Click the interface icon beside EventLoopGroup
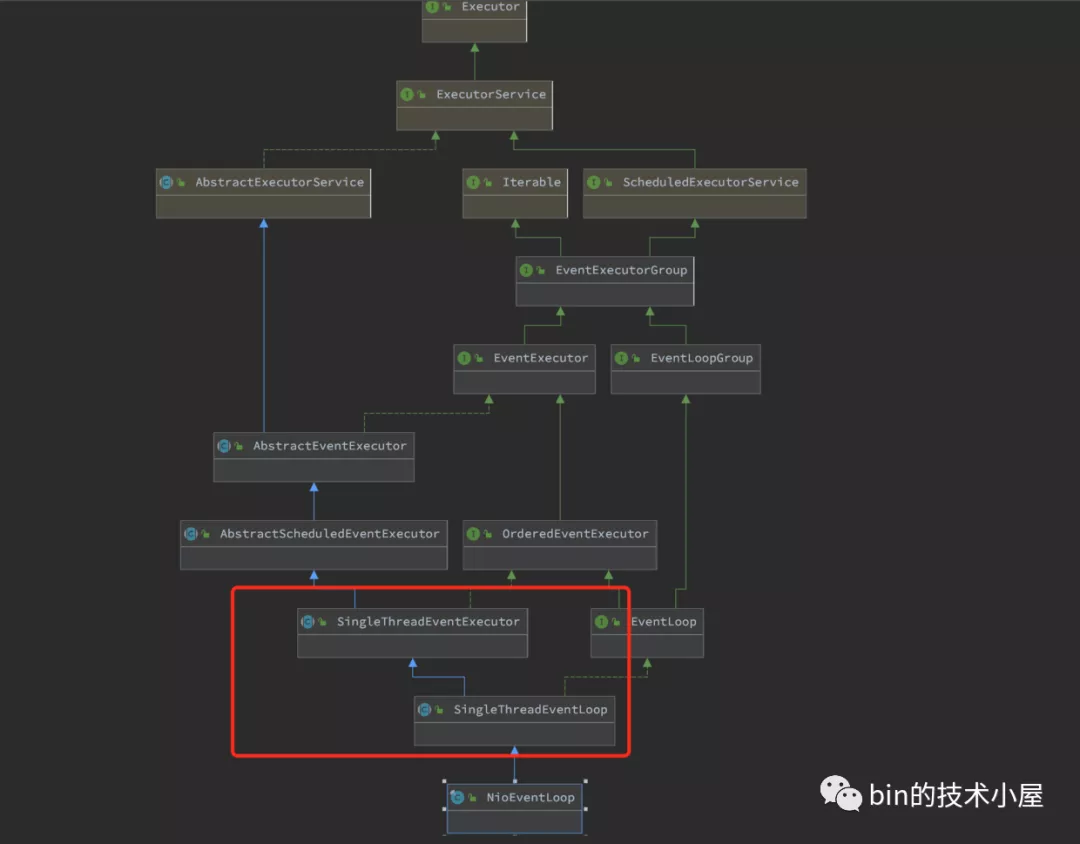This screenshot has height=844, width=1080. [621, 358]
